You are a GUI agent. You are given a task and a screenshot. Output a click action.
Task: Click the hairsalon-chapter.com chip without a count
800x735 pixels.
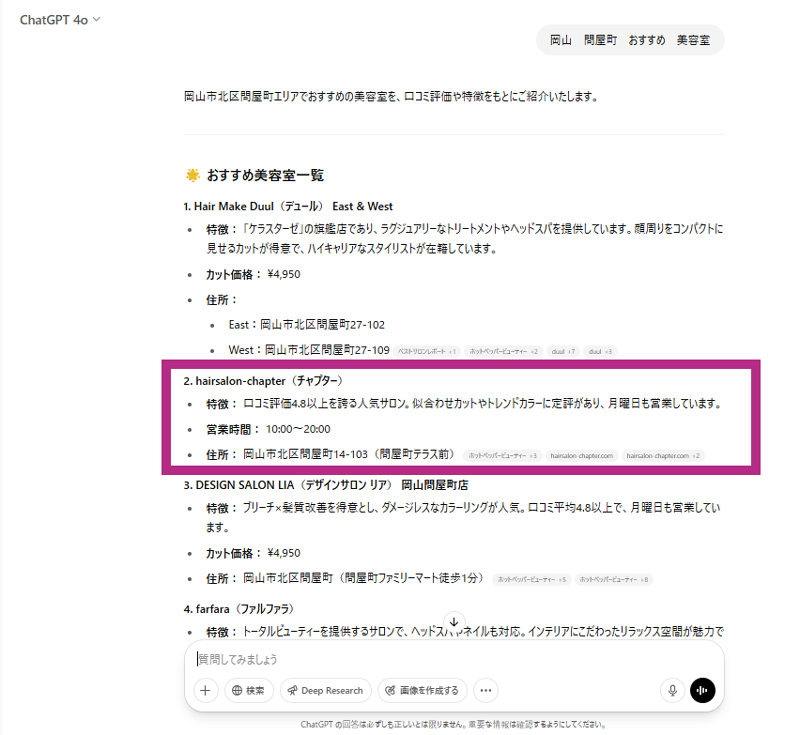pos(582,455)
